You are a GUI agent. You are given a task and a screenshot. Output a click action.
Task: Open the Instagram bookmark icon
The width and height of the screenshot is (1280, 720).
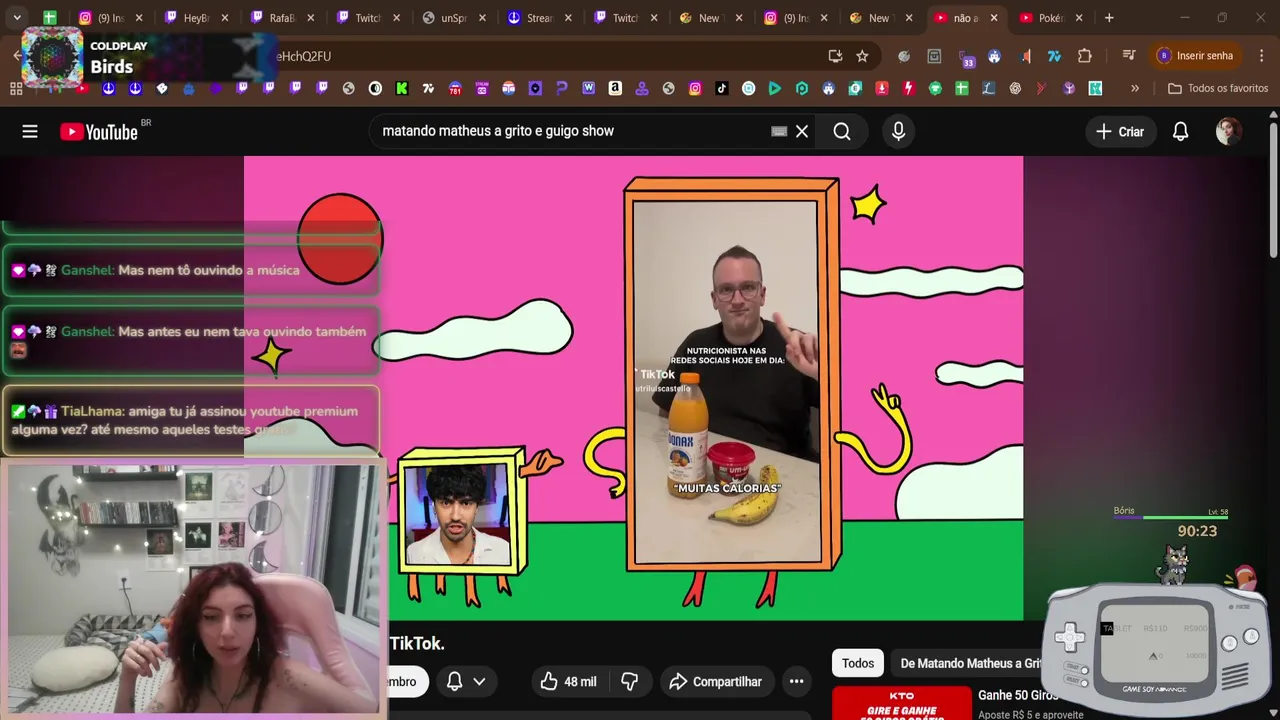point(695,88)
